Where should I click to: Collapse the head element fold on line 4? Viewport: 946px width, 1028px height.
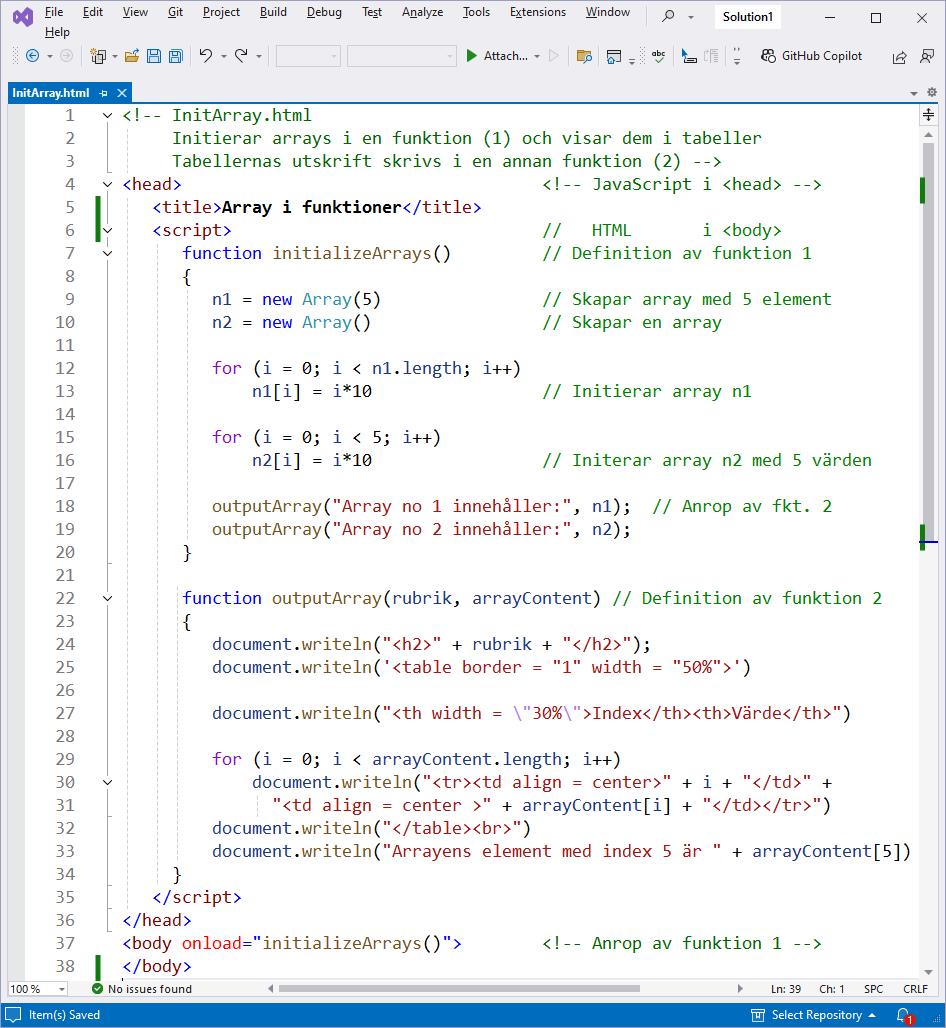pos(108,184)
